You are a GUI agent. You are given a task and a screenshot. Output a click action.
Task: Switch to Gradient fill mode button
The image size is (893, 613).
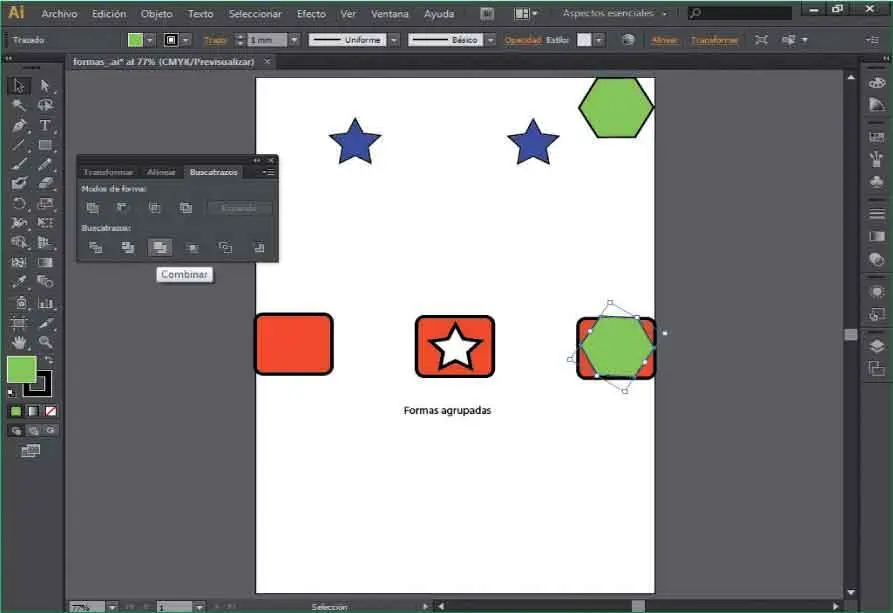(34, 411)
